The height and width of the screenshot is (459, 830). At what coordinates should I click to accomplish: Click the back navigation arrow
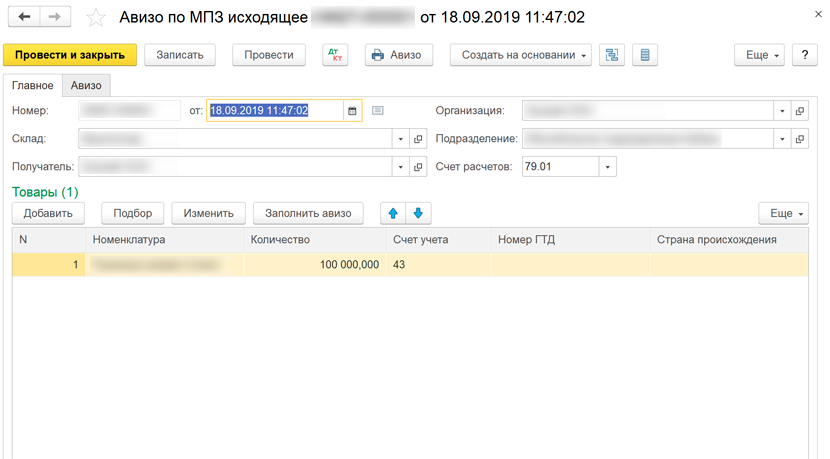24,18
